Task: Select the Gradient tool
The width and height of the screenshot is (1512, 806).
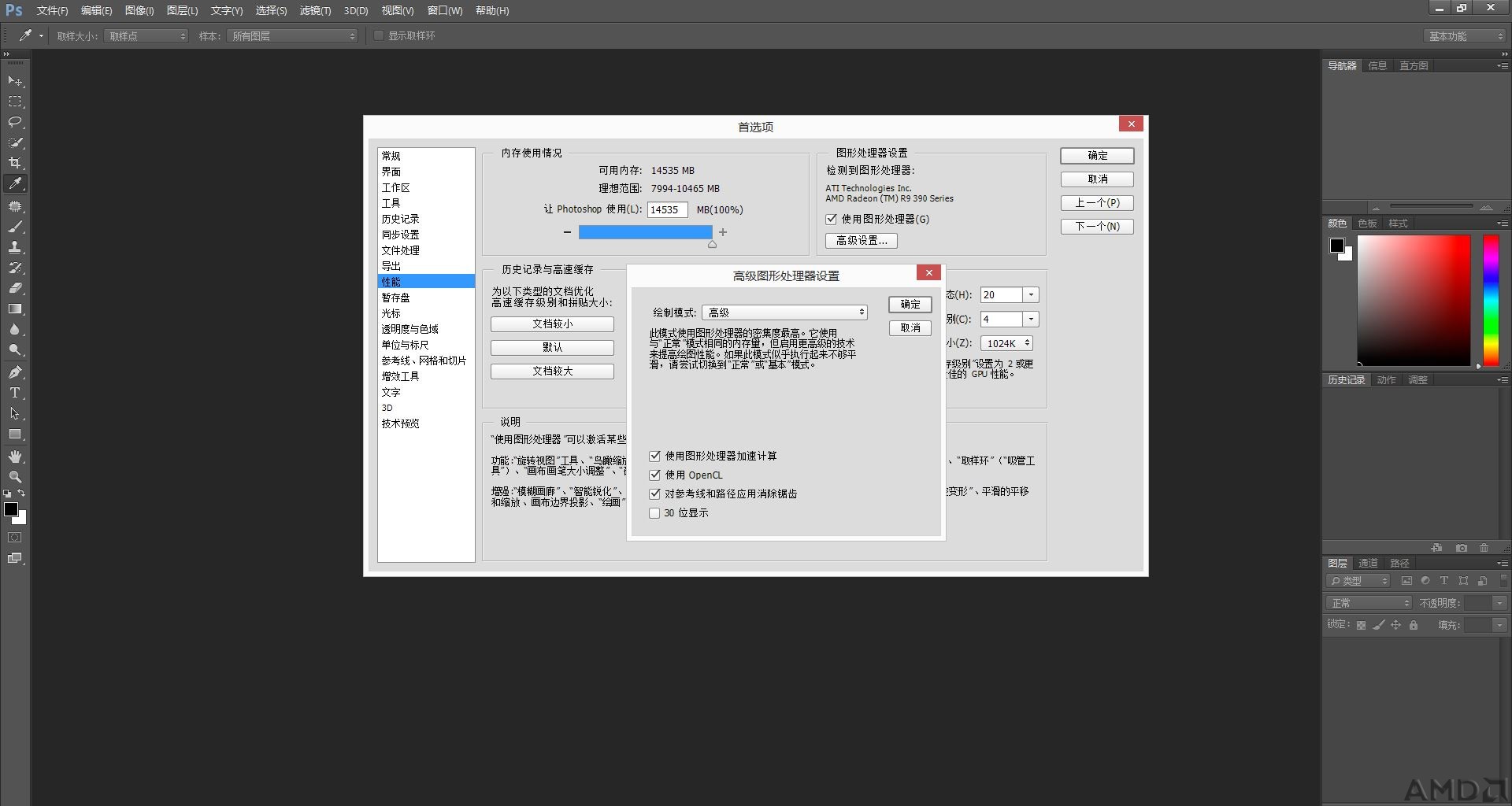Action: (15, 309)
